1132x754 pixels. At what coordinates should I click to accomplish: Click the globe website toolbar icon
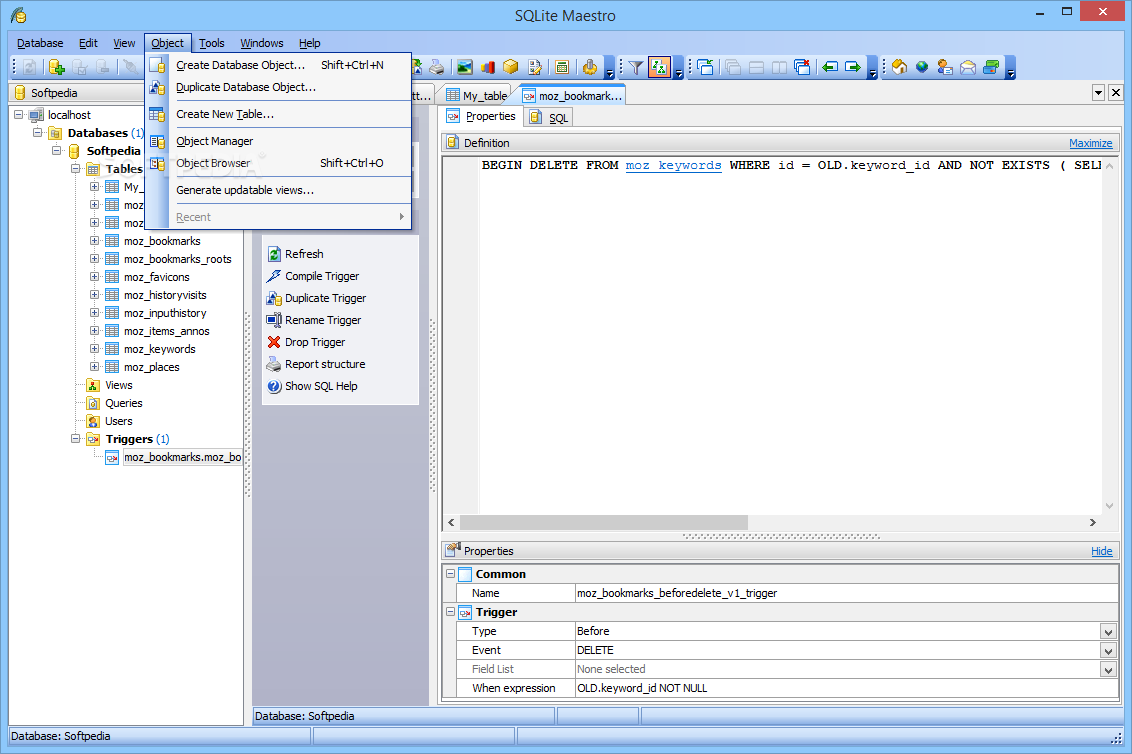(x=922, y=67)
